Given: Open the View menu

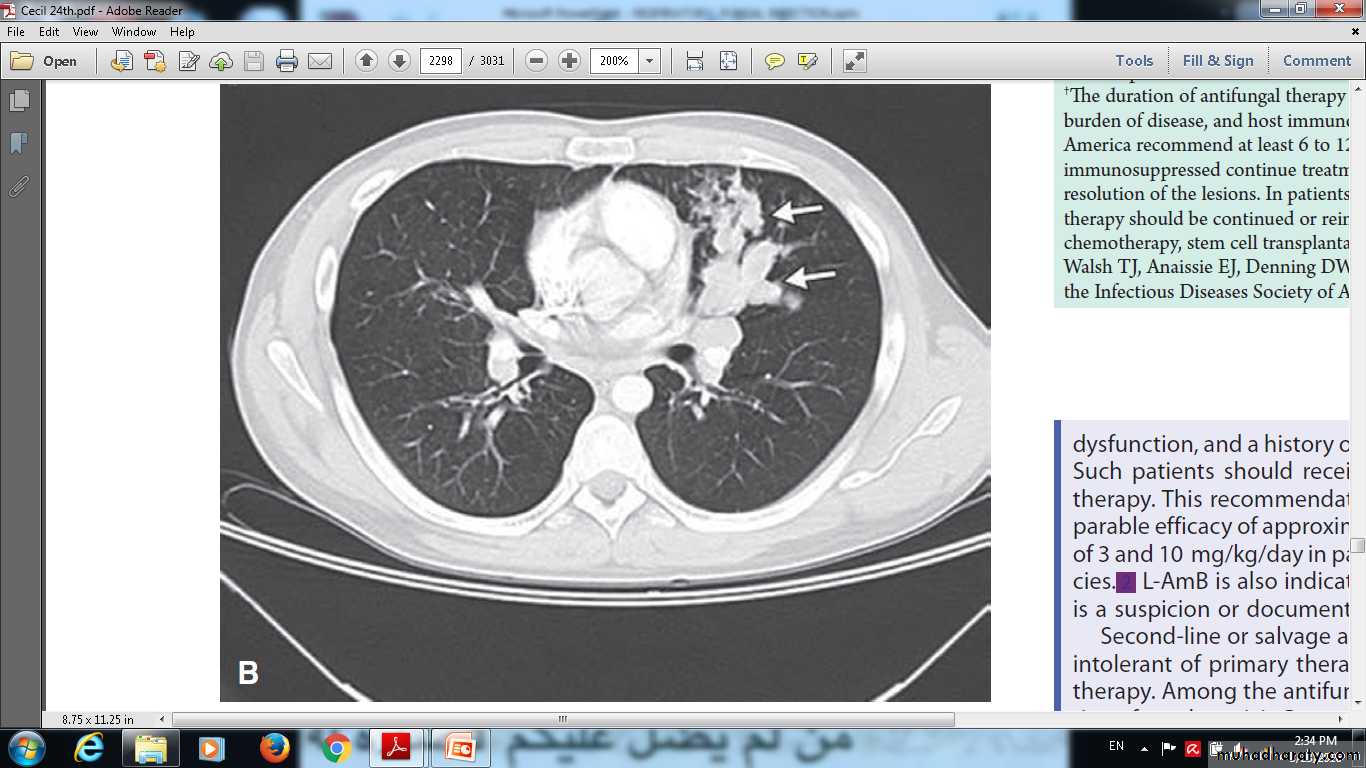Looking at the screenshot, I should coord(85,32).
